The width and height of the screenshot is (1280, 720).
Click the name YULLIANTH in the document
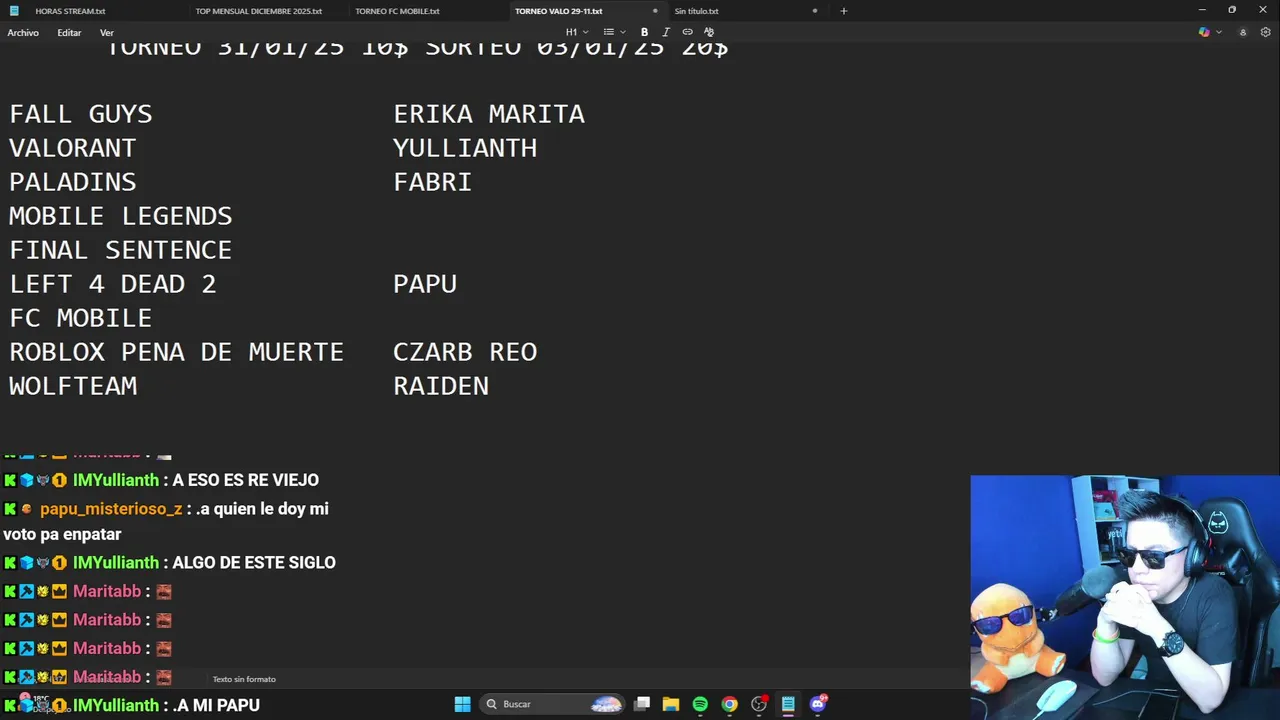tap(465, 148)
